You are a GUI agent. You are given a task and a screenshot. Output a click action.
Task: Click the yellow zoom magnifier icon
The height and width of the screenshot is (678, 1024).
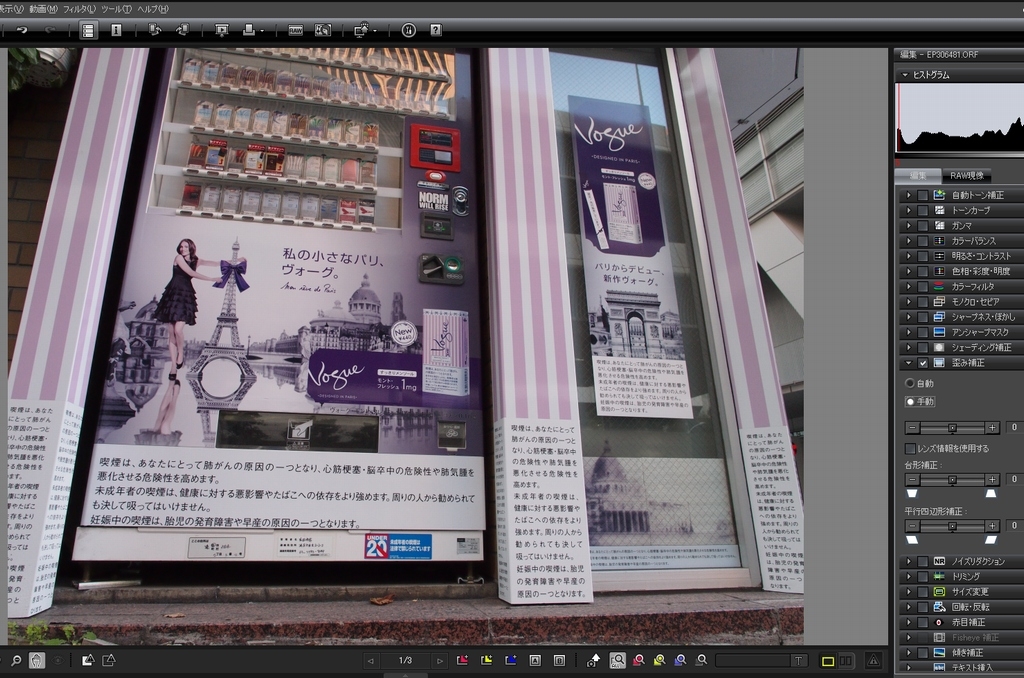pos(660,661)
